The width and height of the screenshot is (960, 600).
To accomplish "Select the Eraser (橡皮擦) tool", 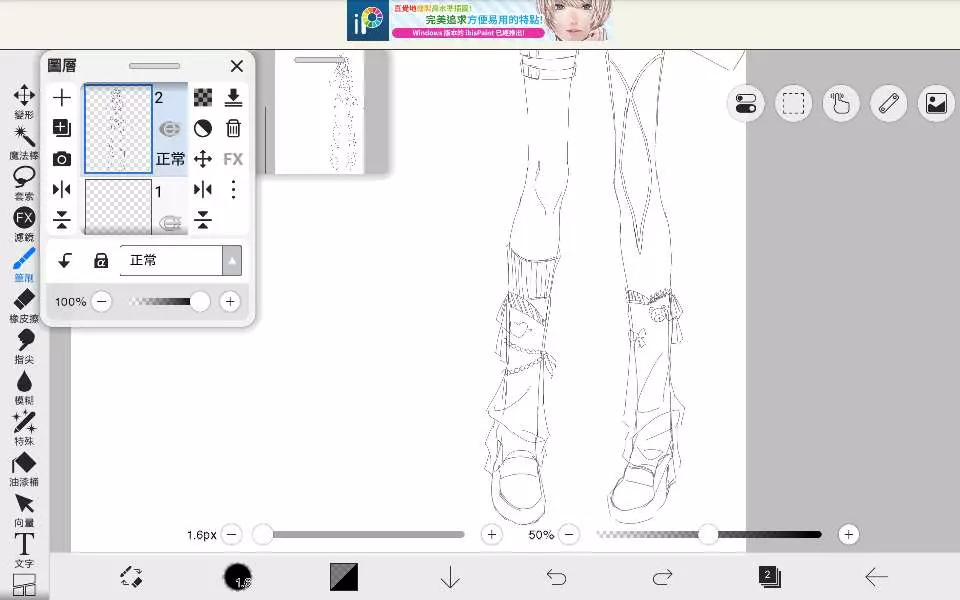I will [x=24, y=305].
